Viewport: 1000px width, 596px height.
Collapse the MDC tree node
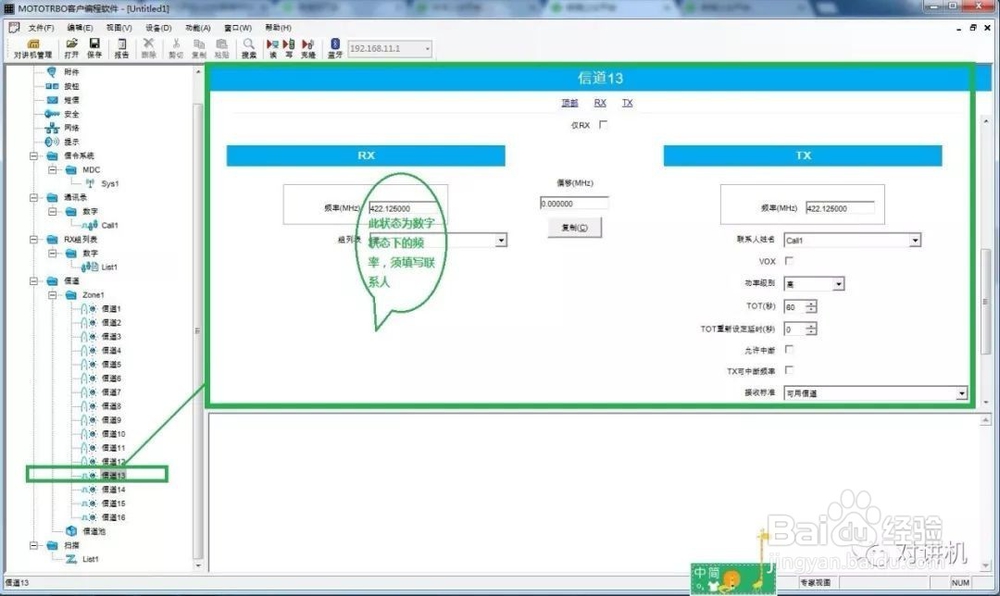53,170
